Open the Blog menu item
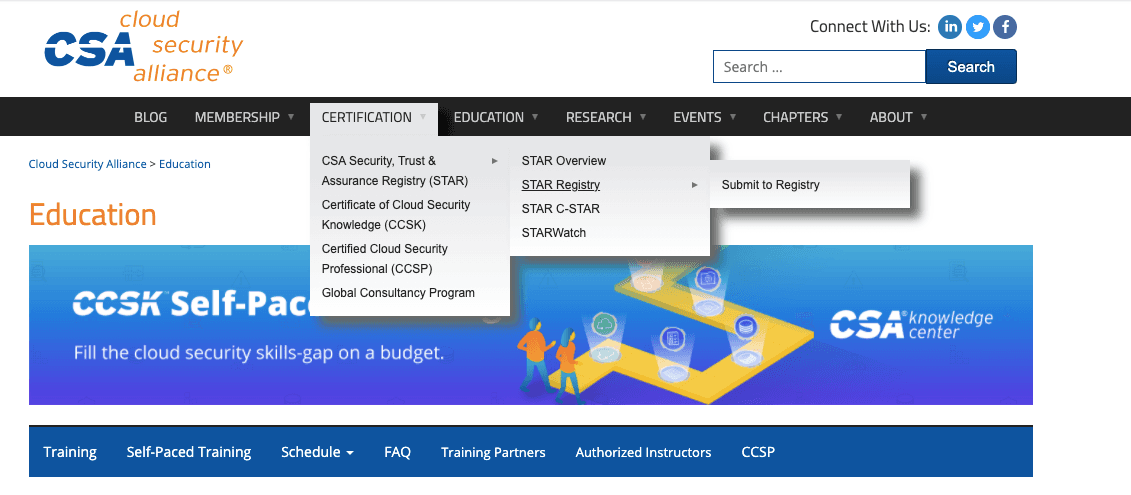This screenshot has height=495, width=1131. [150, 117]
